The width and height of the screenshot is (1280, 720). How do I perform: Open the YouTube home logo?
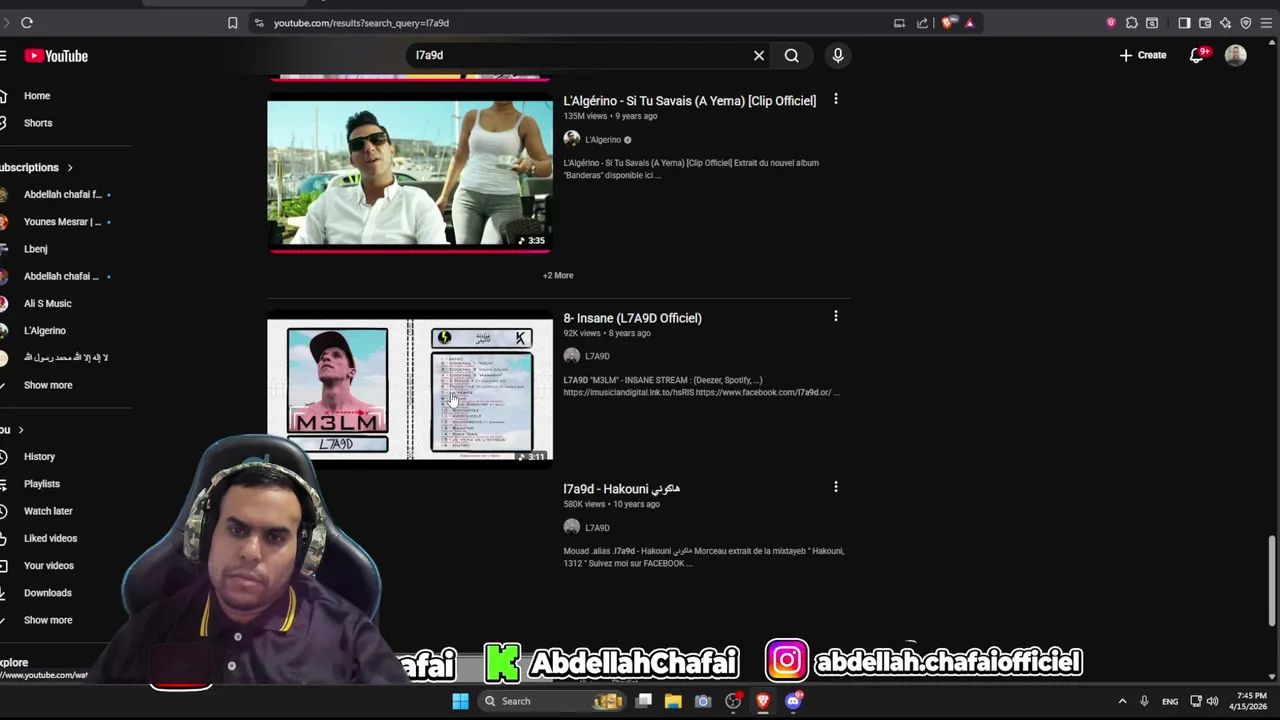coord(56,56)
